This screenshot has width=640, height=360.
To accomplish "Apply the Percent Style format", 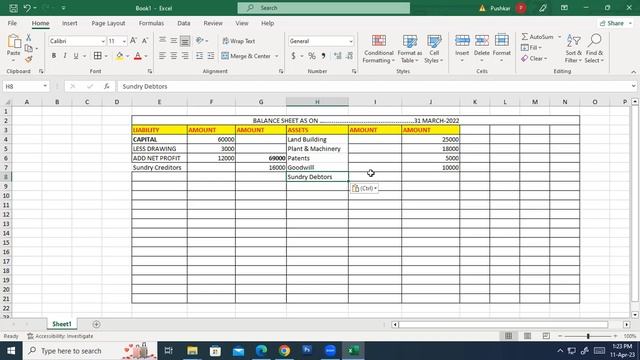I will point(312,56).
